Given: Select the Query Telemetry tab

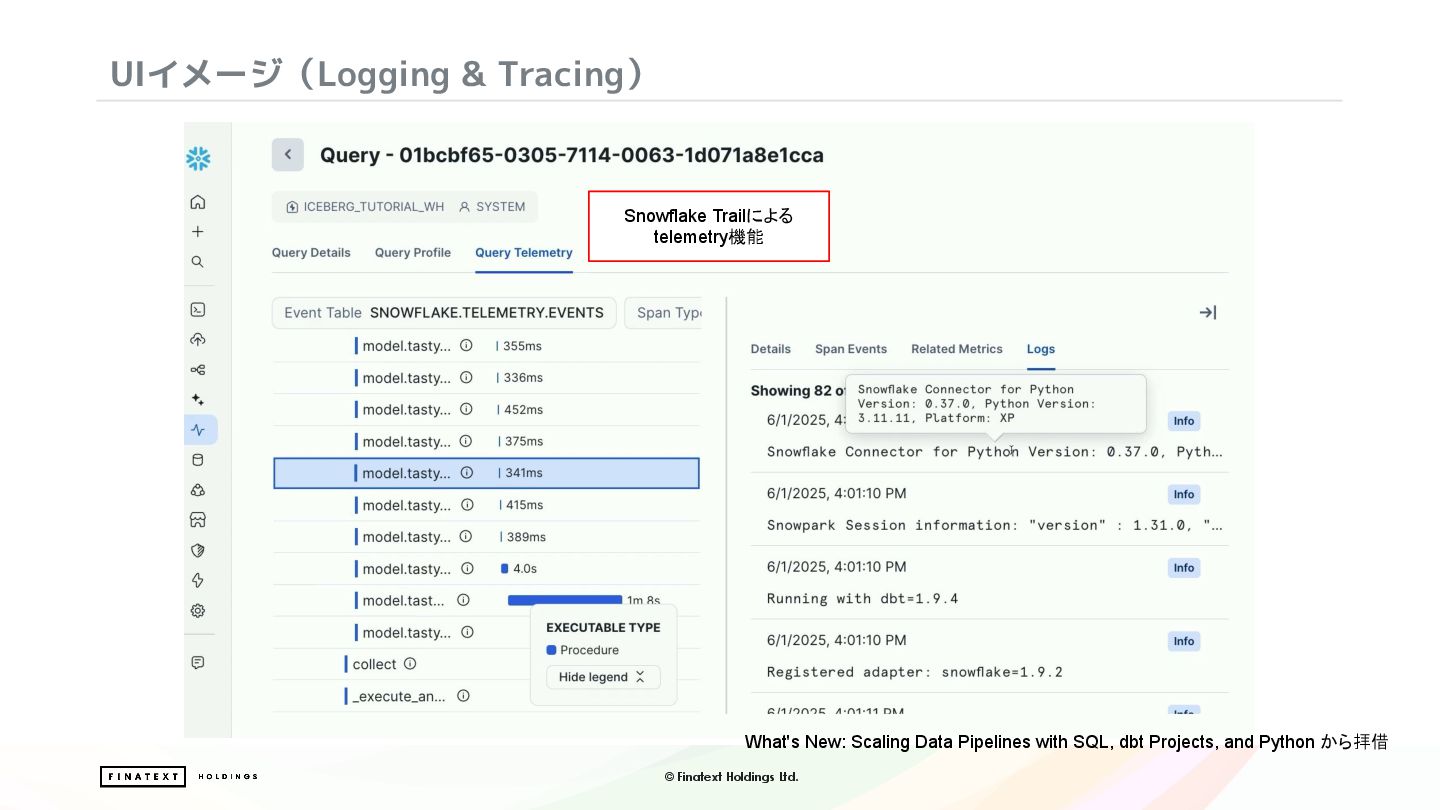Looking at the screenshot, I should click(524, 253).
